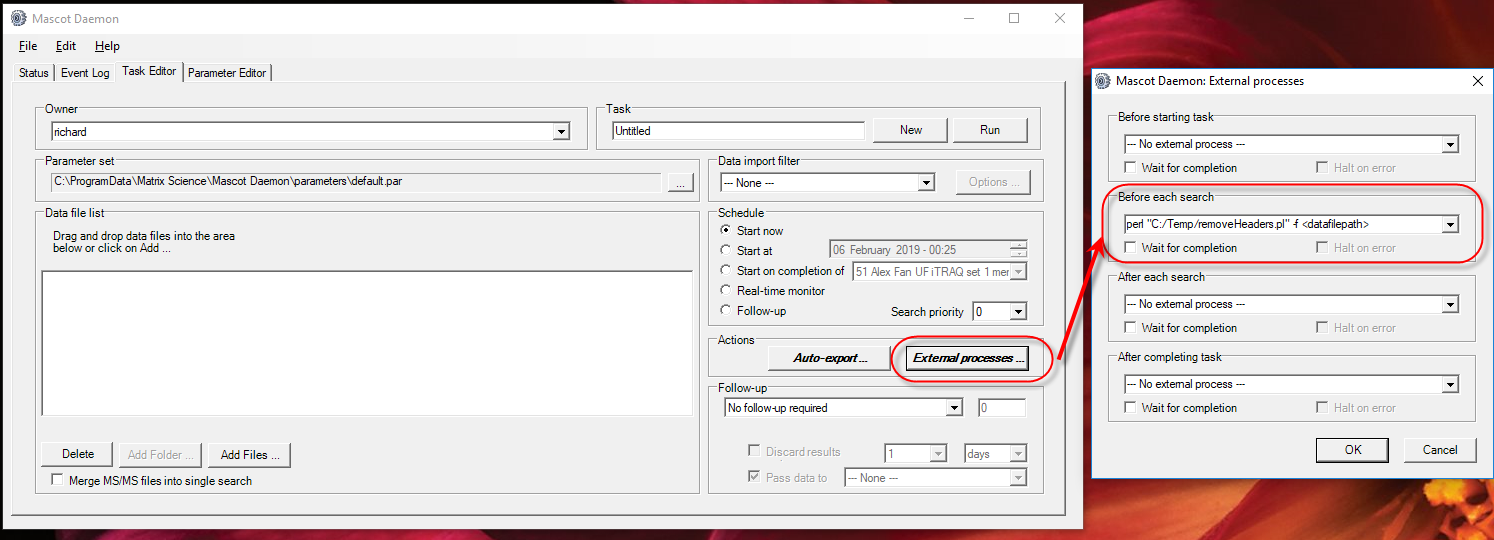The height and width of the screenshot is (540, 1494).
Task: Click the parameter set path default.par field
Action: coord(356,182)
